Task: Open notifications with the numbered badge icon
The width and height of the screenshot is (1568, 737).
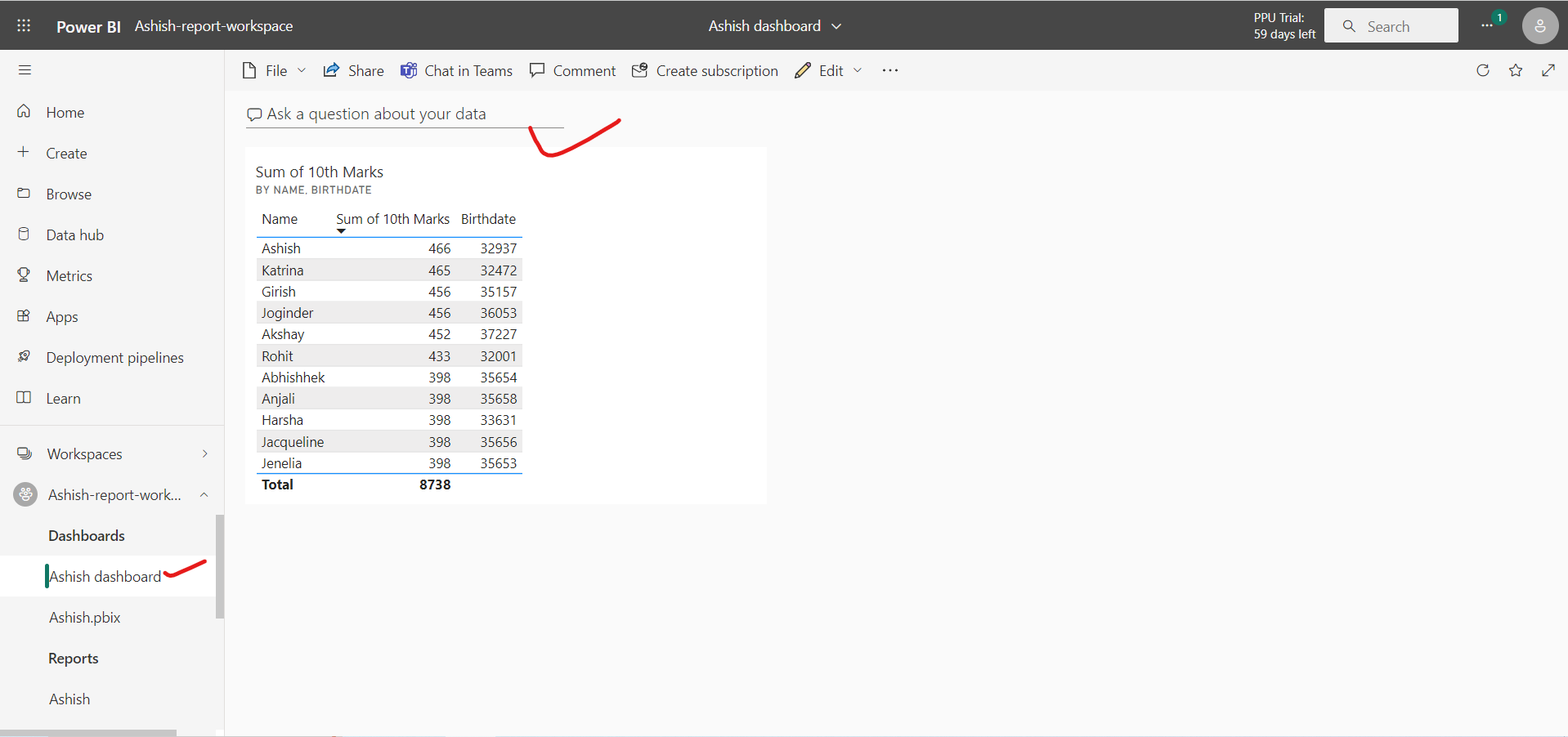Action: [x=1488, y=25]
